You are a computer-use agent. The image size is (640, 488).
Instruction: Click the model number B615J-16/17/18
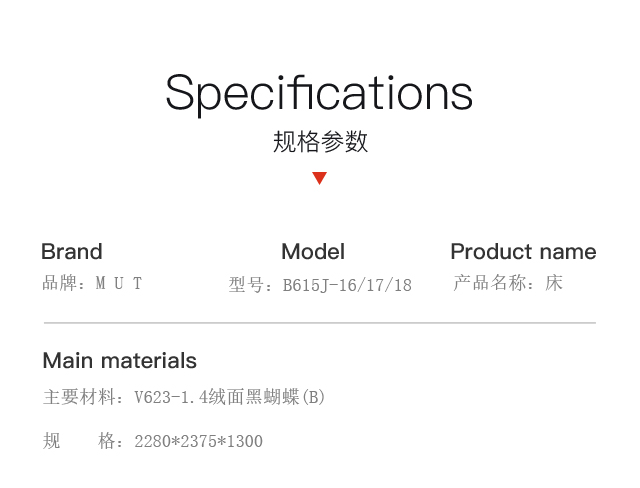(347, 285)
